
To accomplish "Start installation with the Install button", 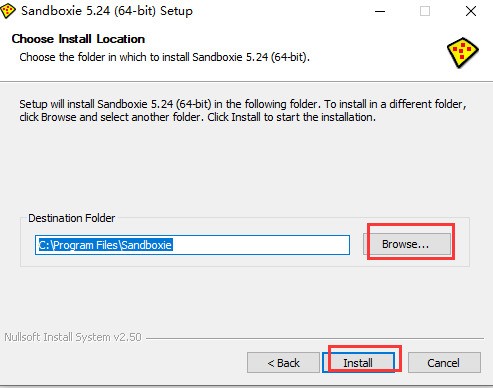I will tap(358, 363).
